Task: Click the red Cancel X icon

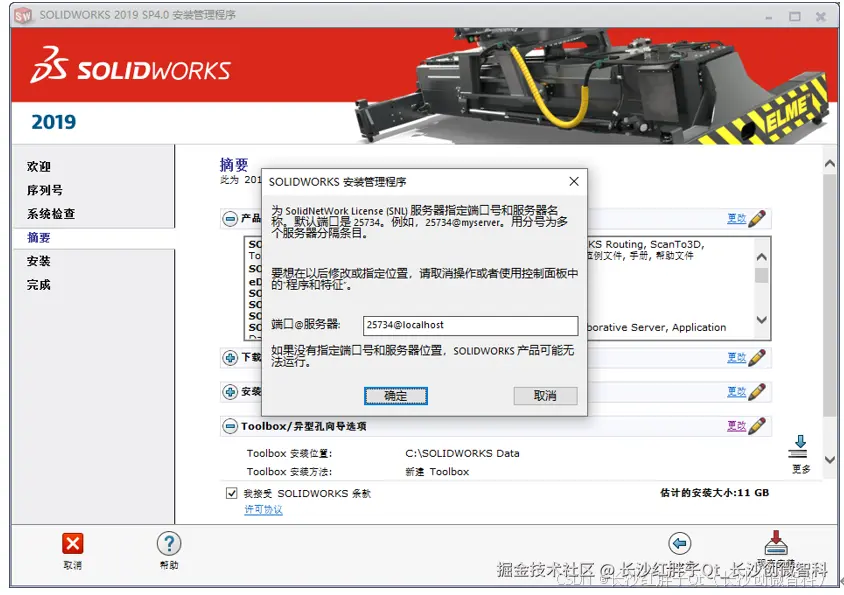Action: (x=73, y=544)
